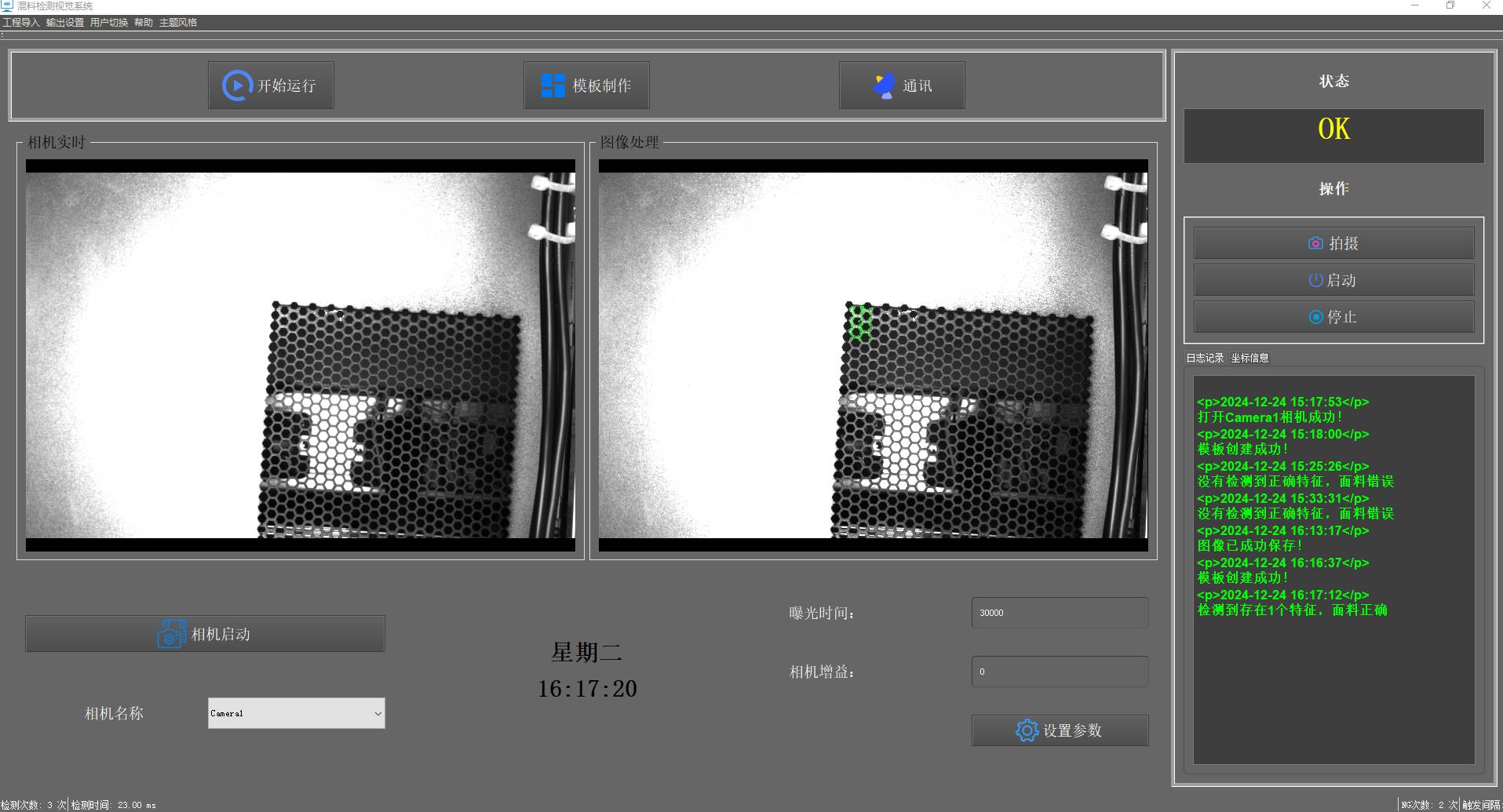Click the camera icon beside 拍摄

point(1315,243)
